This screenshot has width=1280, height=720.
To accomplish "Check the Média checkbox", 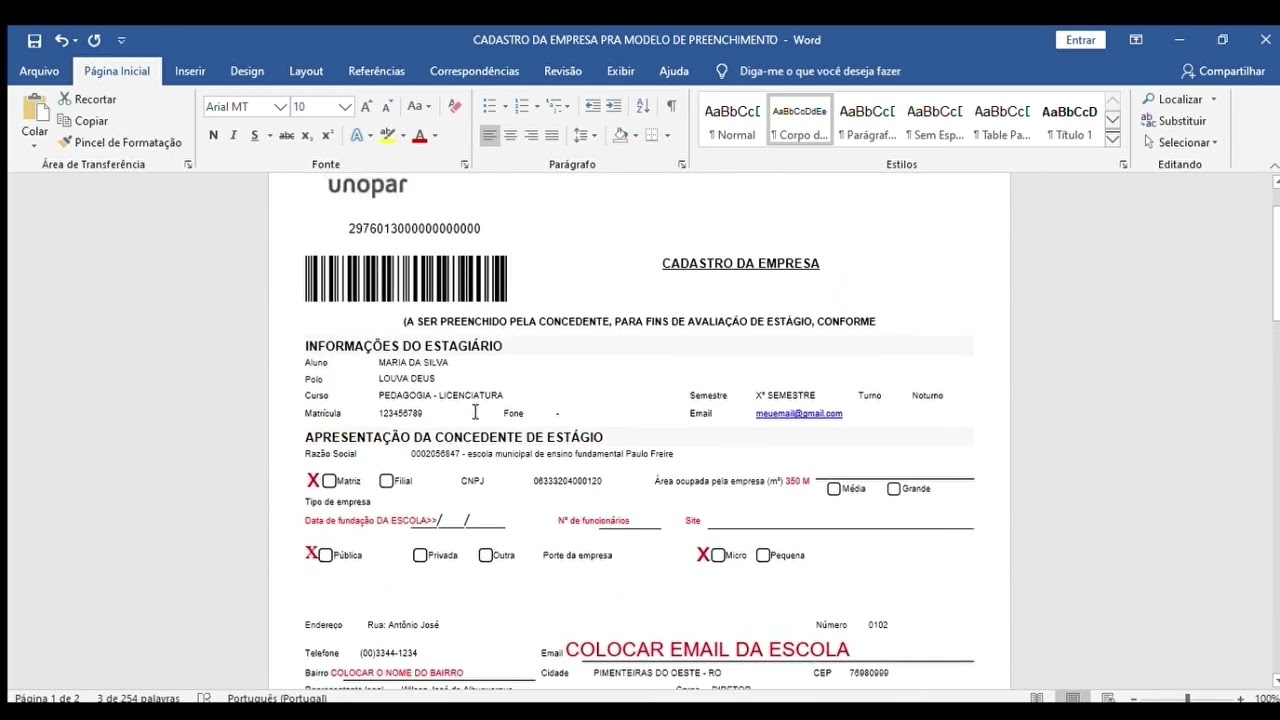I will point(834,489).
